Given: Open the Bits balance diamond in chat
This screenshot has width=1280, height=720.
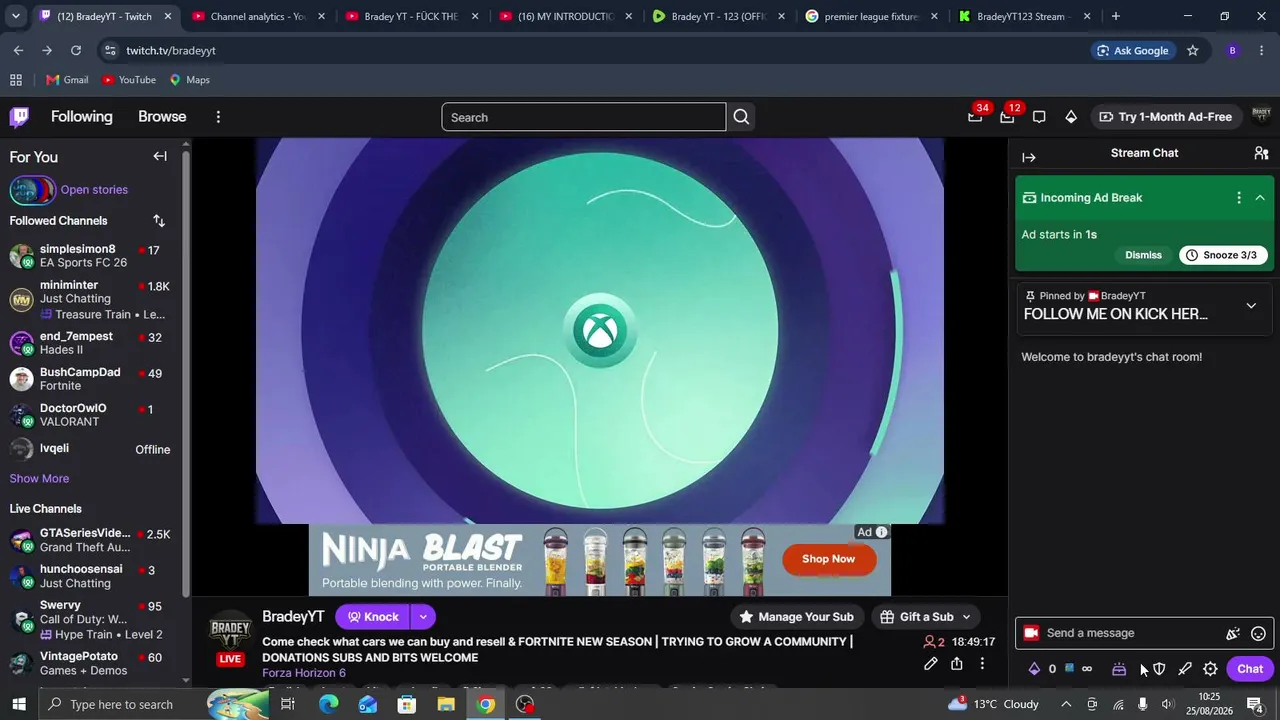Looking at the screenshot, I should click(1035, 669).
